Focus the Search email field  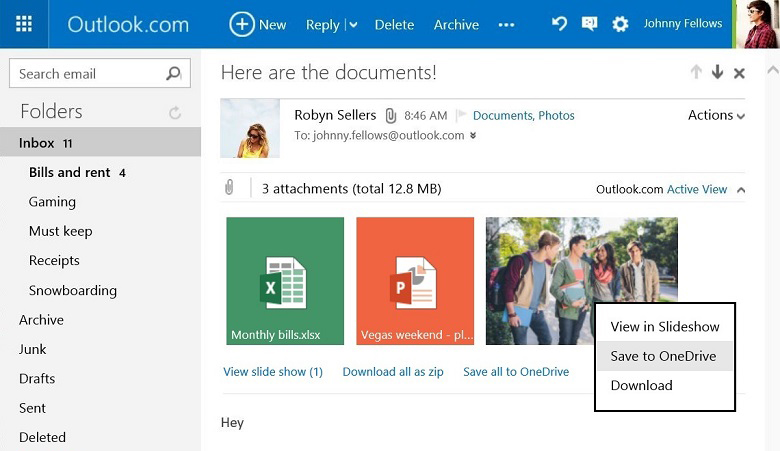coord(99,73)
